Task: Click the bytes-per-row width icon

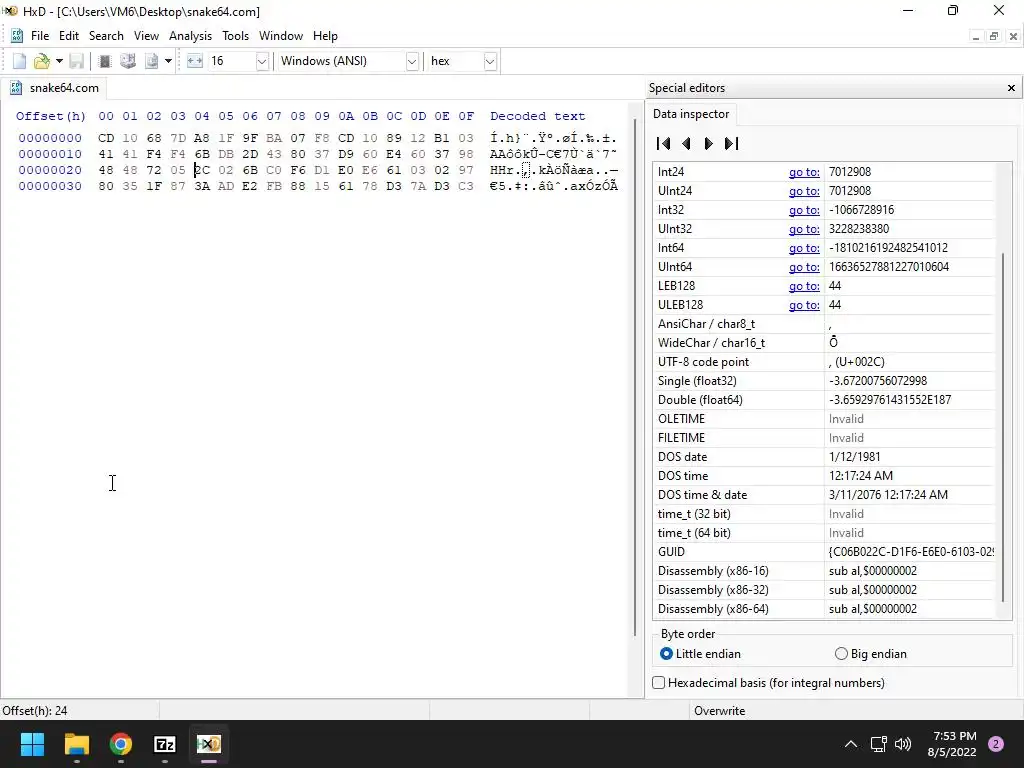Action: pyautogui.click(x=195, y=61)
